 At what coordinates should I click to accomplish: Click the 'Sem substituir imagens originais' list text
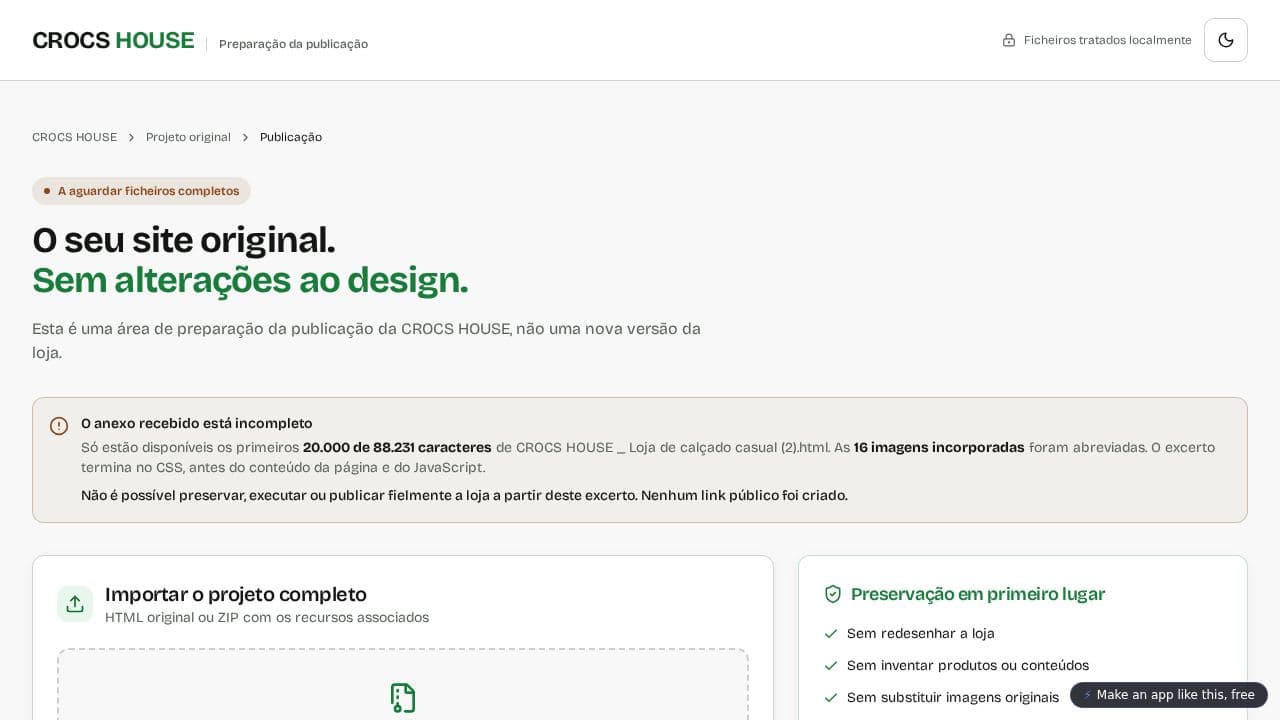[x=953, y=697]
